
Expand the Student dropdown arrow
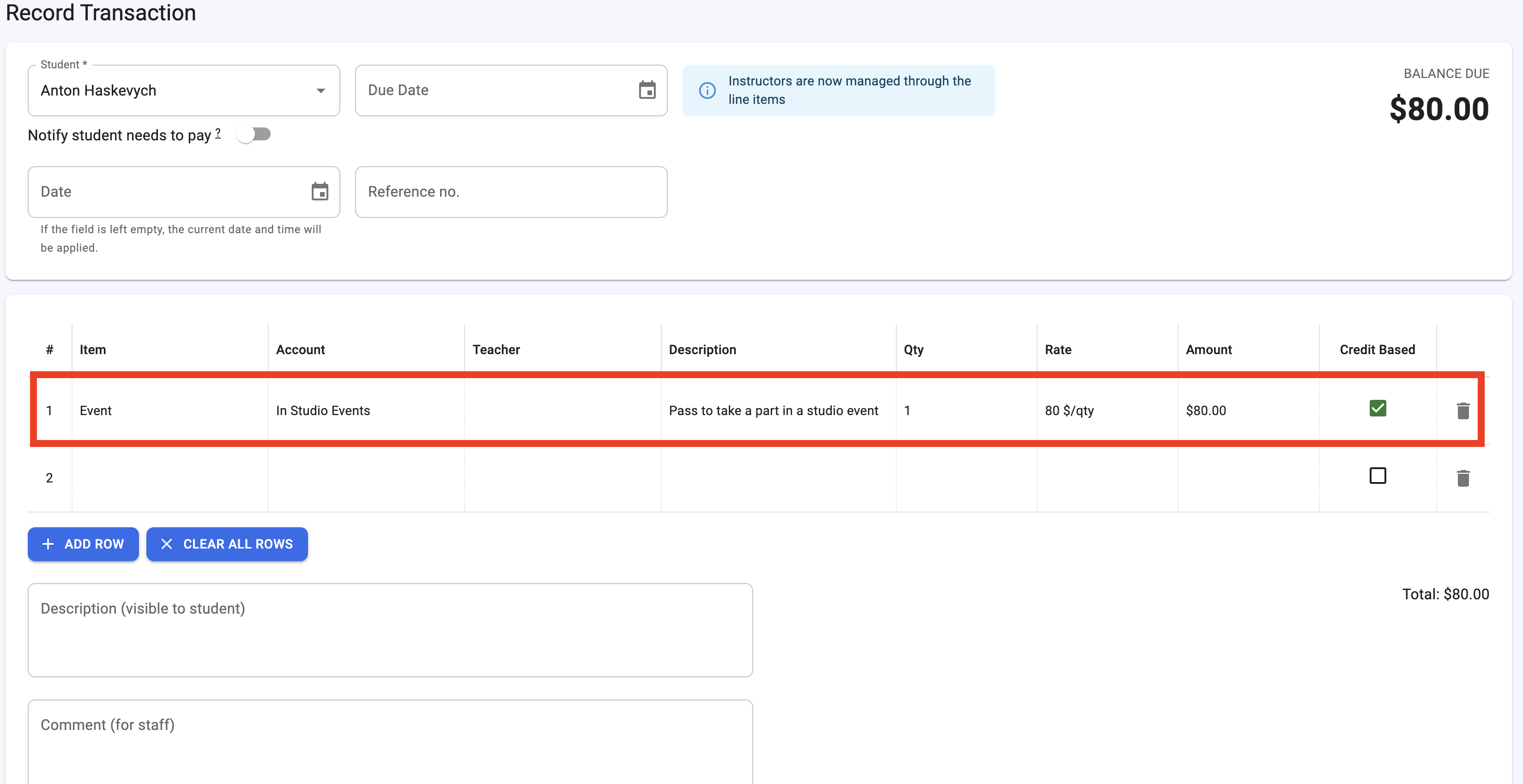[x=320, y=91]
